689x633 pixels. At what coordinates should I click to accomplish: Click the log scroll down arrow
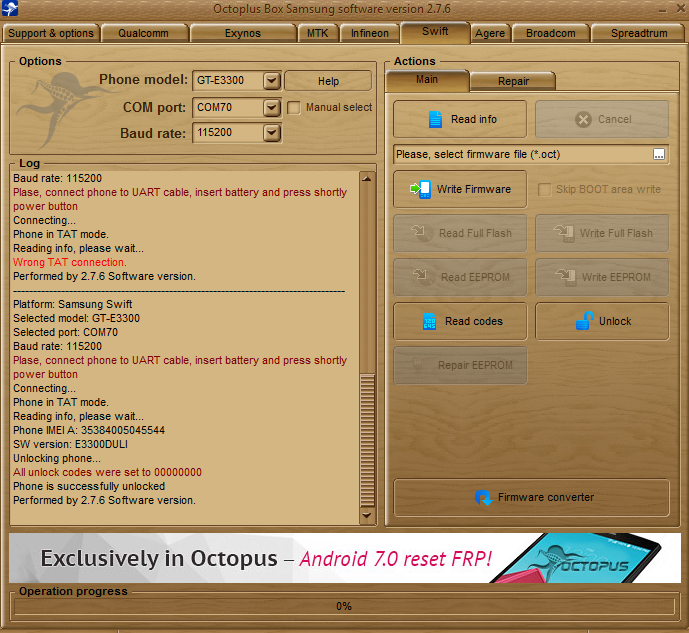click(x=367, y=515)
